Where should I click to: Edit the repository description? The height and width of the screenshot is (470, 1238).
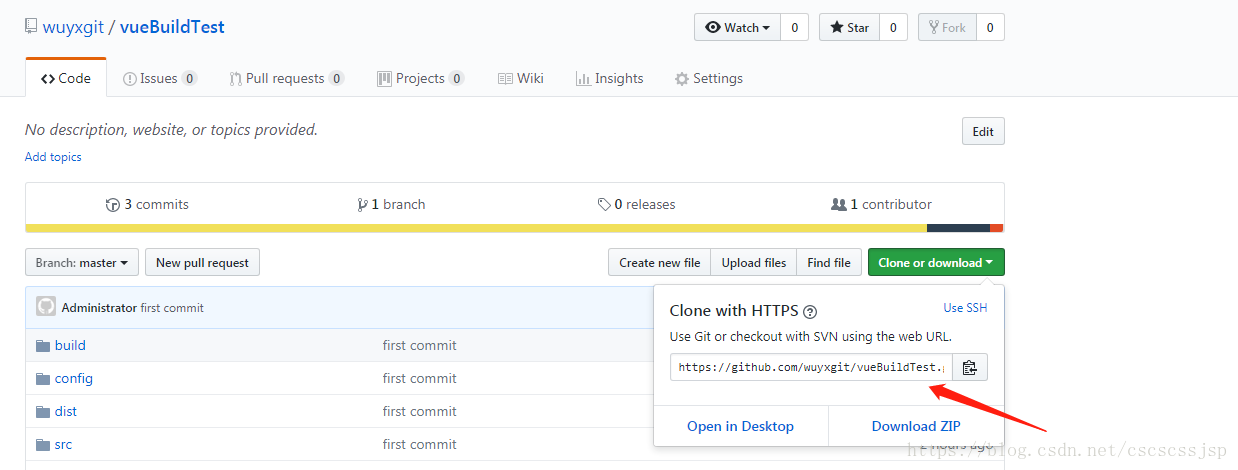coord(983,132)
